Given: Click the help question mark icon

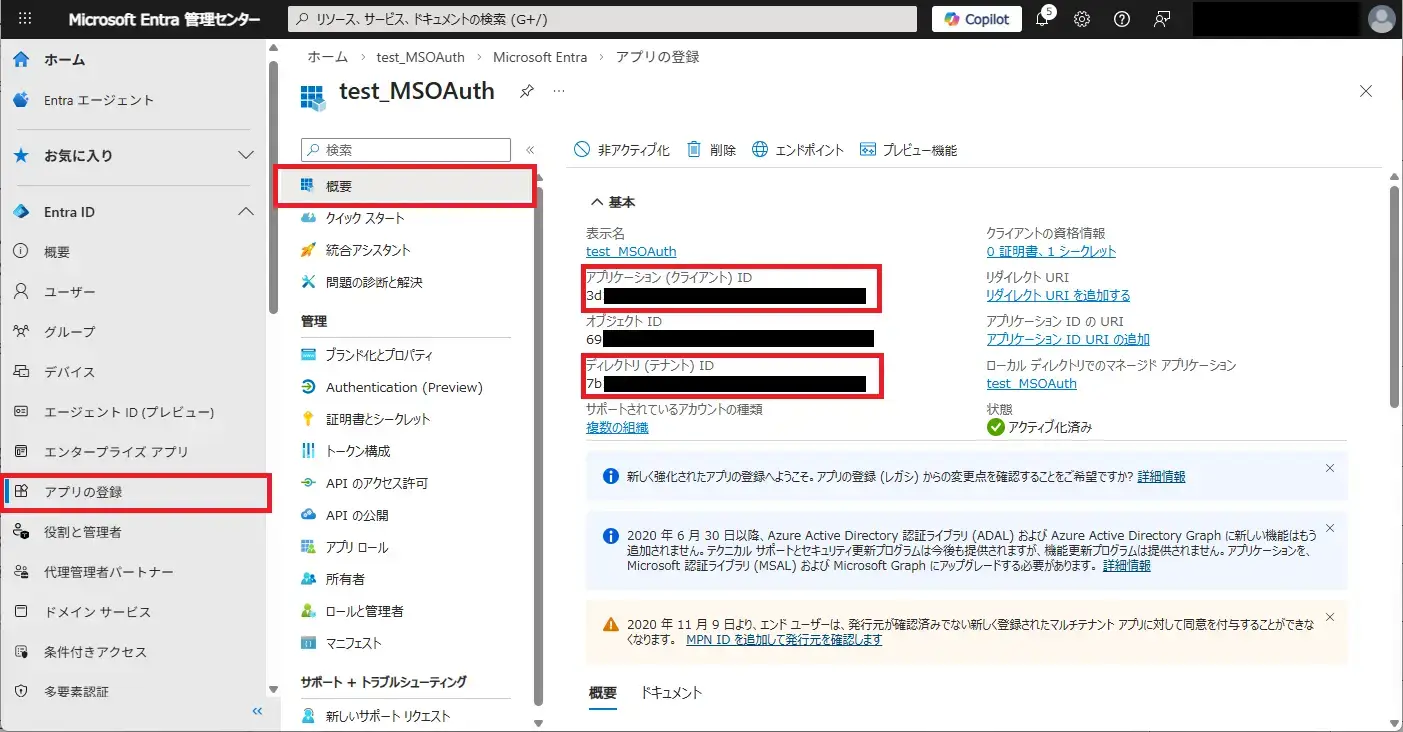Looking at the screenshot, I should [1122, 20].
